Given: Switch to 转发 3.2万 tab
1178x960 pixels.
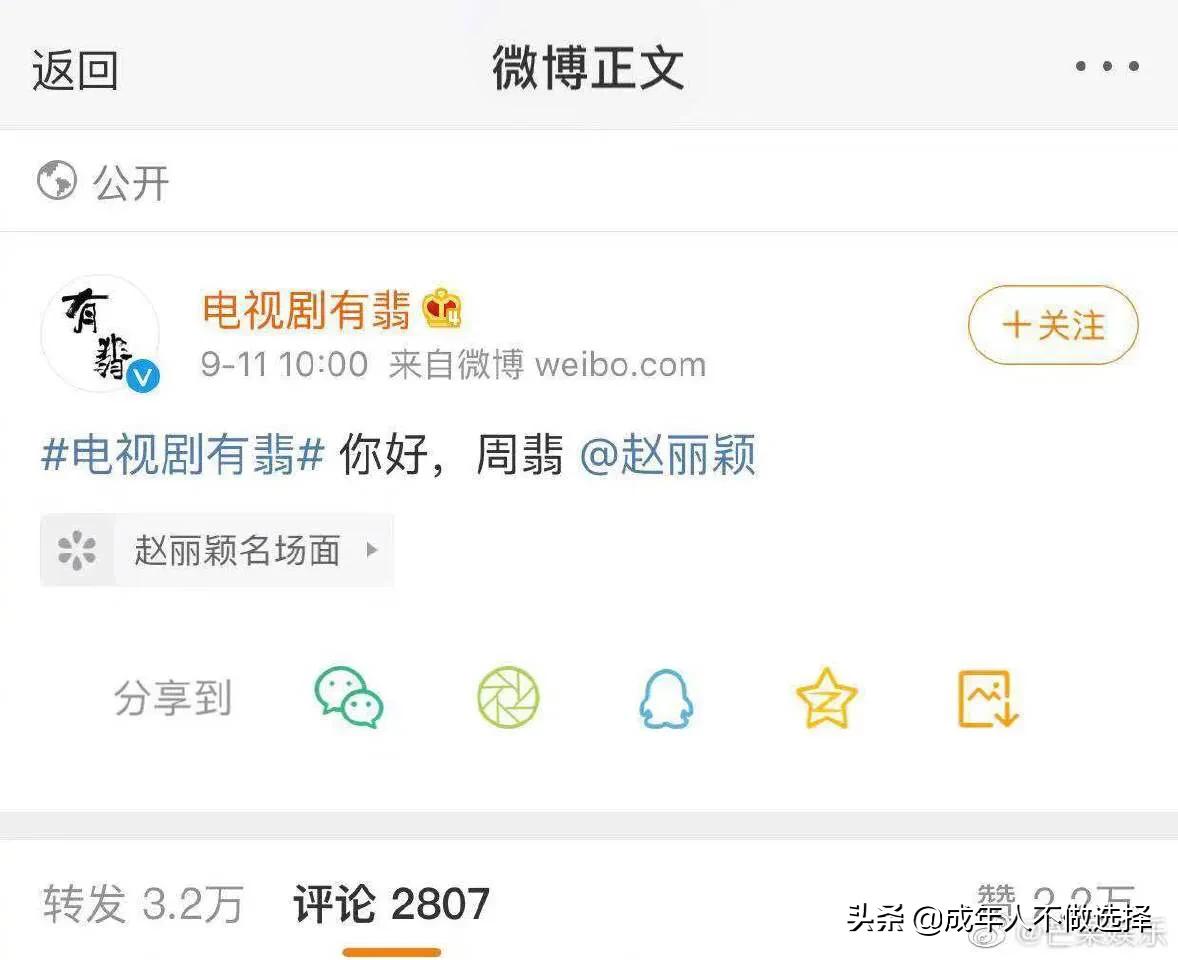Looking at the screenshot, I should coord(143,903).
